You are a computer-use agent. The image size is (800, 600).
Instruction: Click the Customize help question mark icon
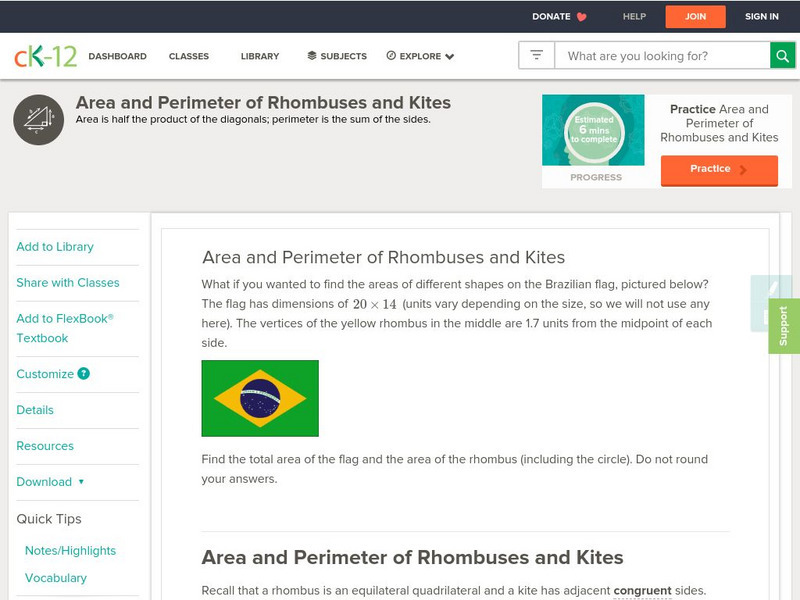coord(84,374)
